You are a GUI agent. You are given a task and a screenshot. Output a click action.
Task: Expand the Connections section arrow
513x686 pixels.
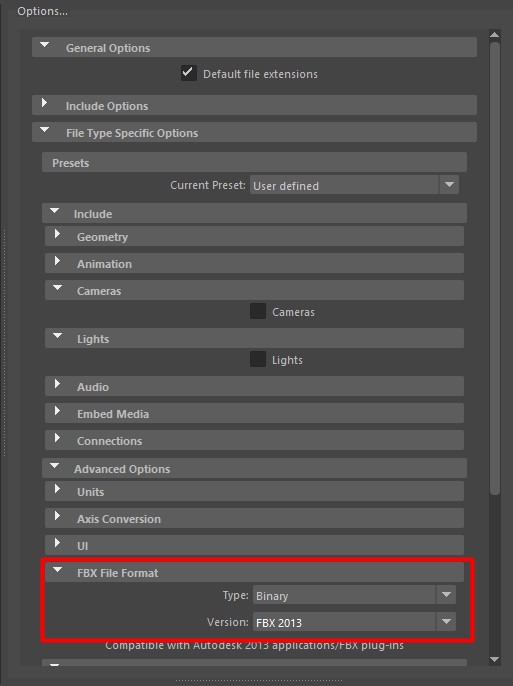point(57,438)
